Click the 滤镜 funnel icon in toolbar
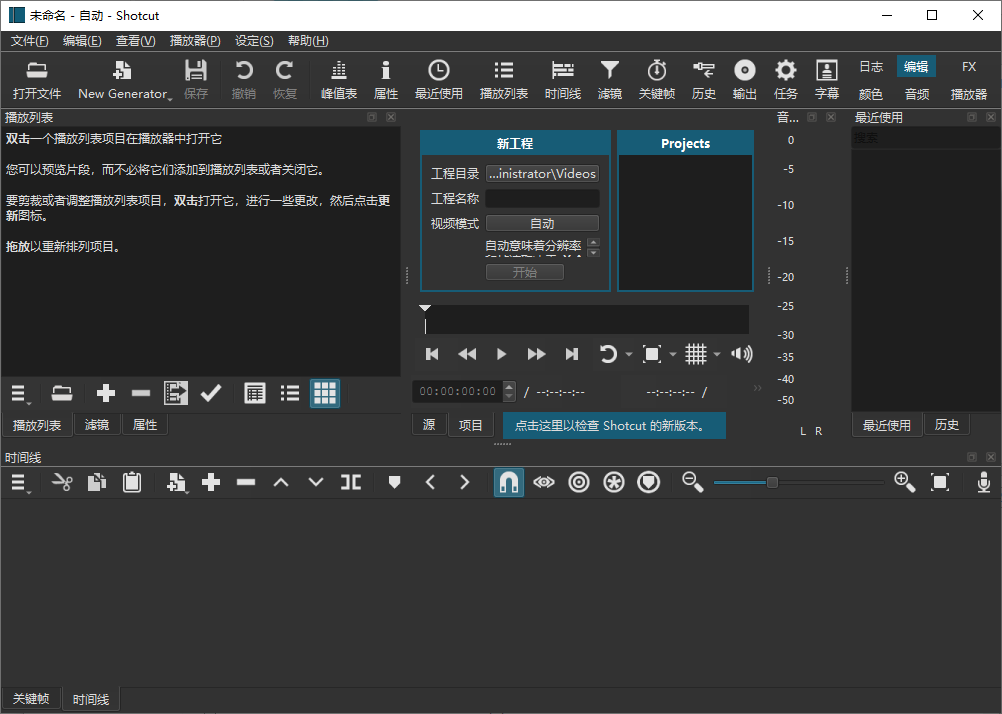Screen dimensions: 1002x714 [x=609, y=80]
